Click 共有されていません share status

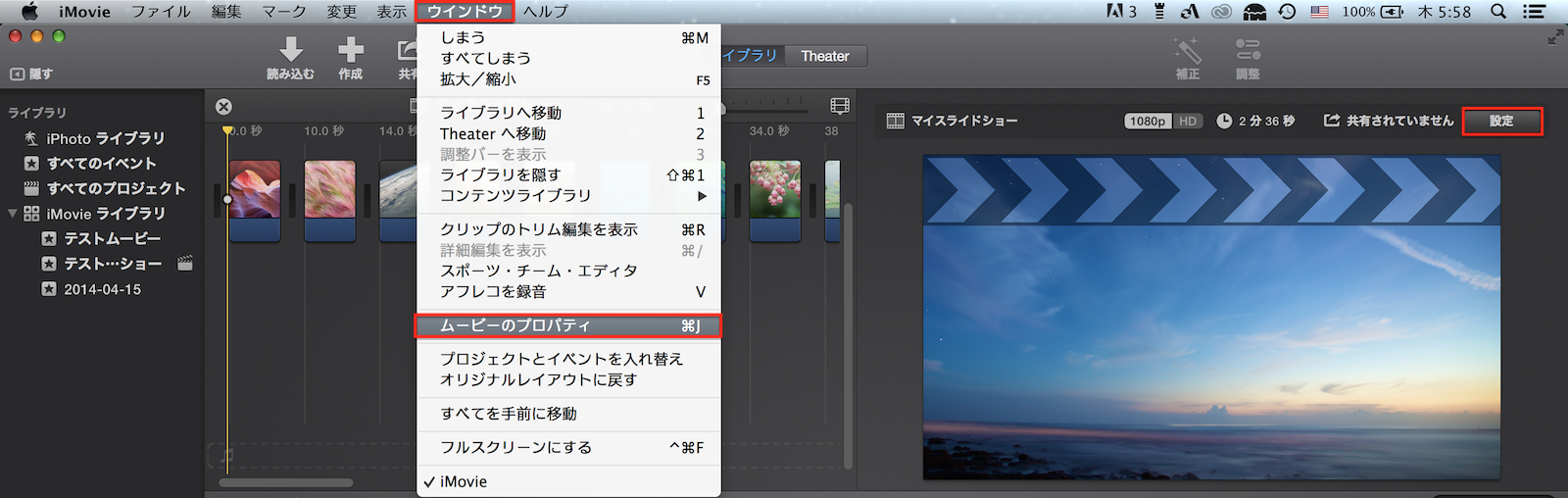[x=1389, y=121]
